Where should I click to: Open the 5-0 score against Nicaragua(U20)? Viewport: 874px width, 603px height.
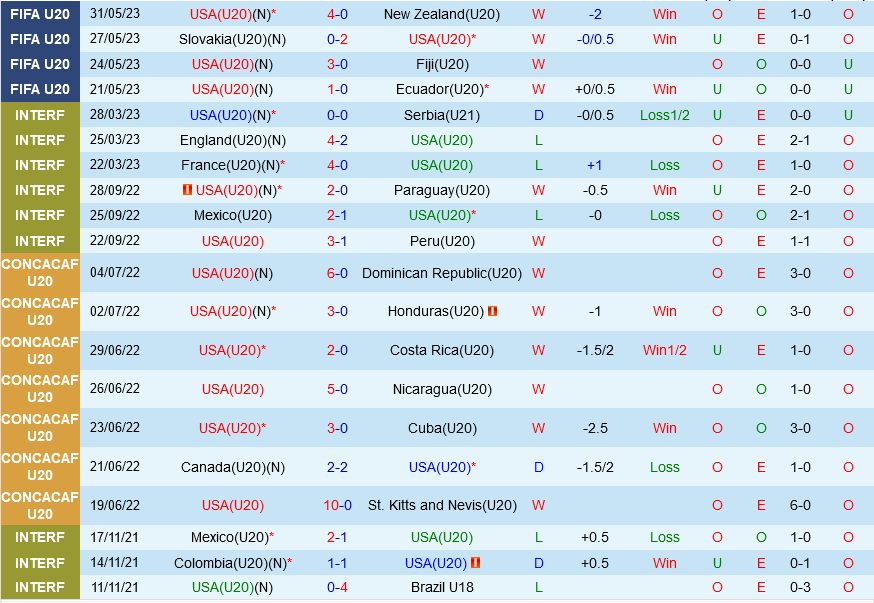click(337, 389)
